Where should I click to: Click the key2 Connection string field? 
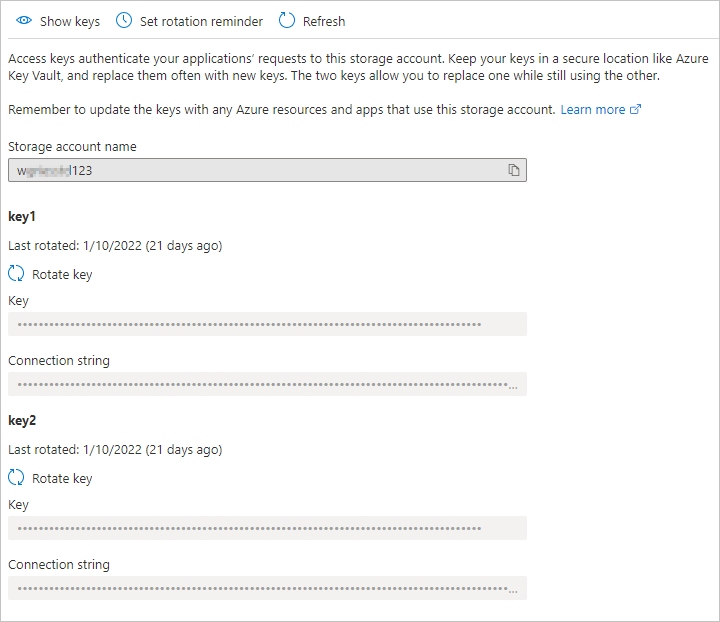pyautogui.click(x=267, y=588)
